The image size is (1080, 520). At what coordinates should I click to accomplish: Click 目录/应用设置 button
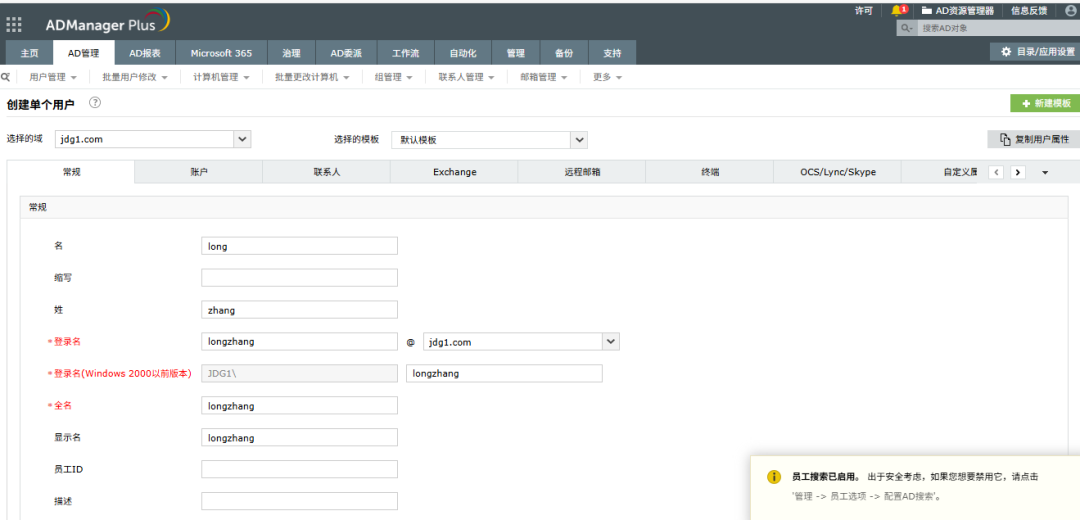pyautogui.click(x=1037, y=52)
